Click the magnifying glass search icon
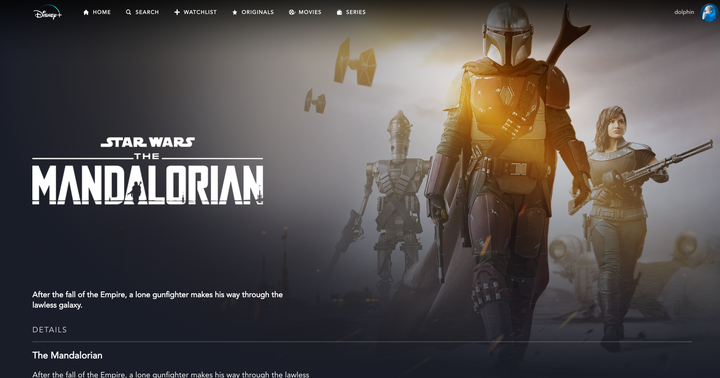The height and width of the screenshot is (378, 720). pos(129,12)
